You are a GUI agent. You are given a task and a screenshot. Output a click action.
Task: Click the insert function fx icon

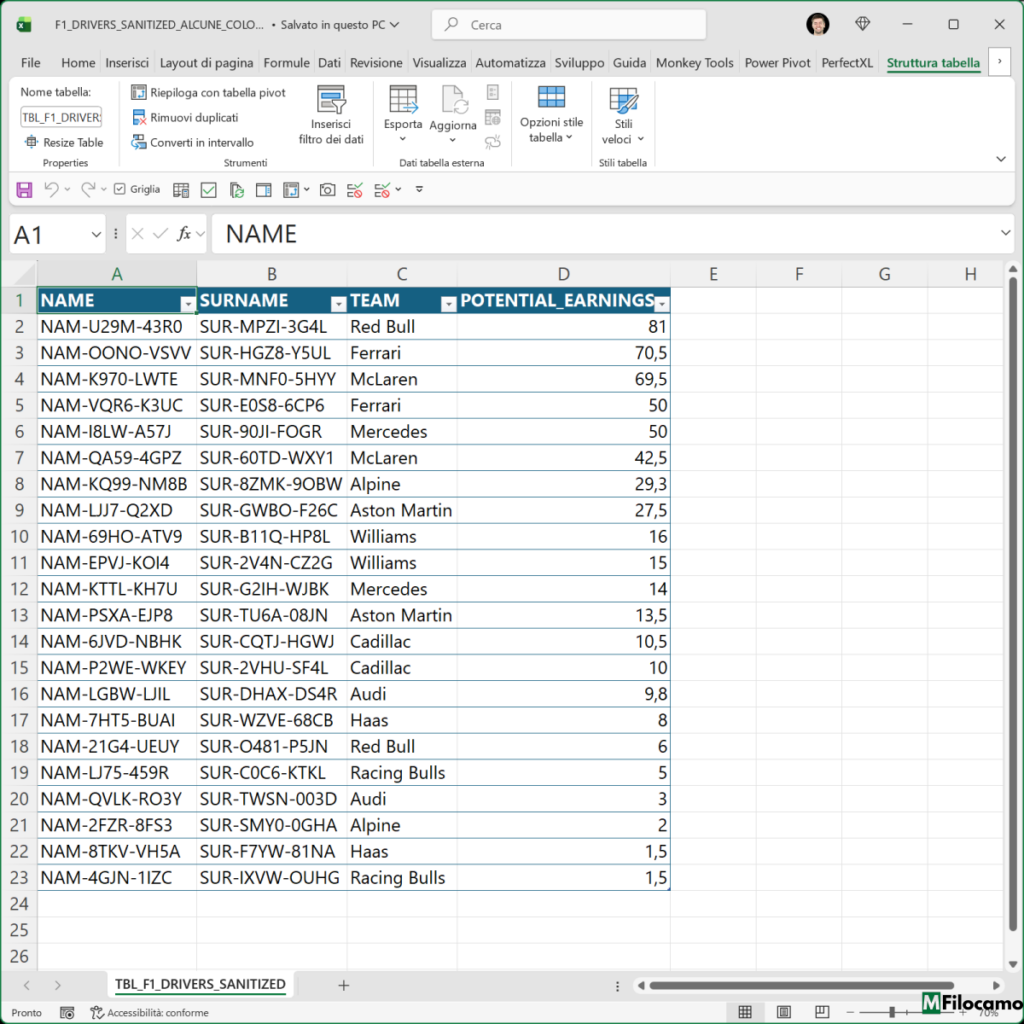tap(184, 233)
